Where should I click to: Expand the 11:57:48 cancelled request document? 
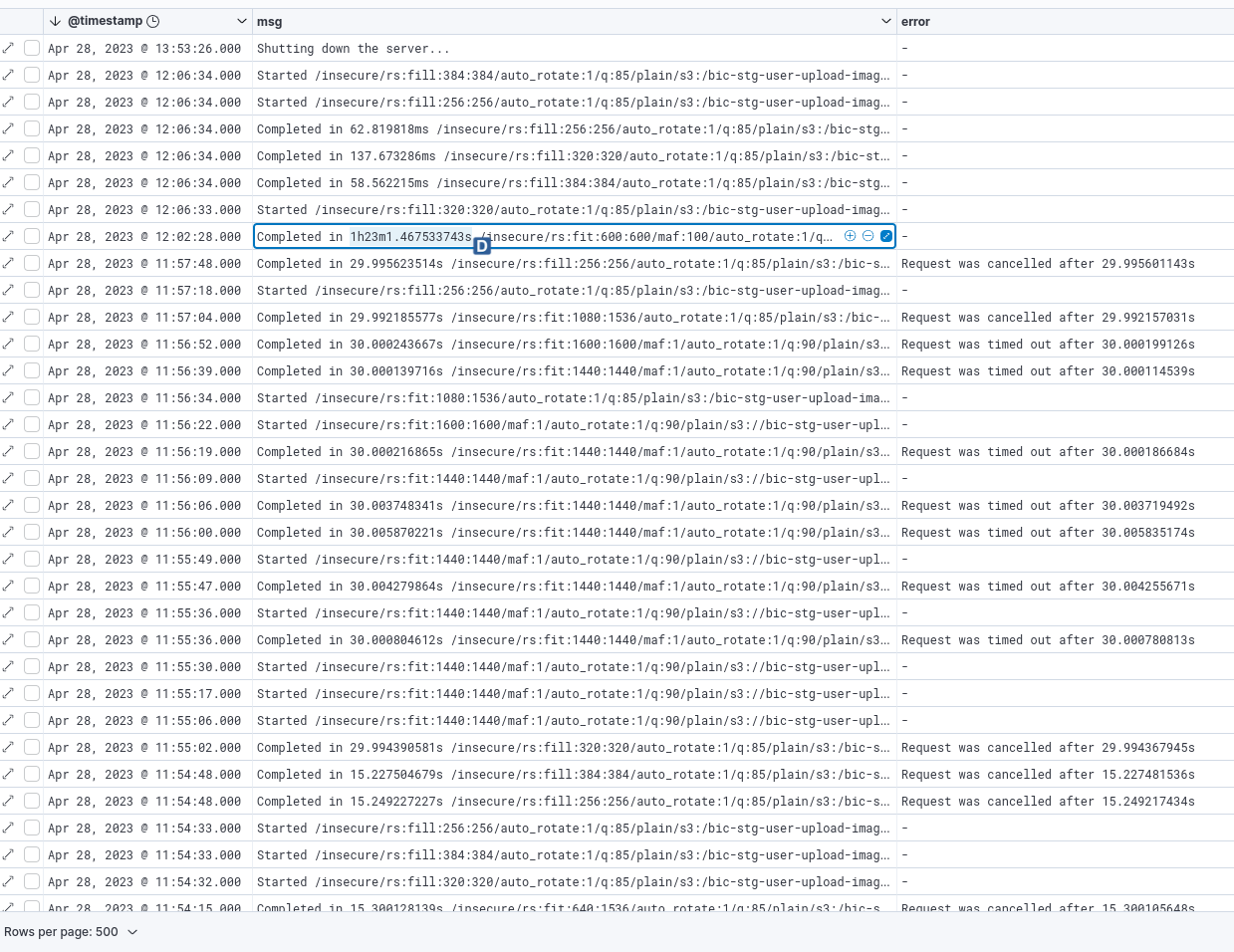click(8, 263)
